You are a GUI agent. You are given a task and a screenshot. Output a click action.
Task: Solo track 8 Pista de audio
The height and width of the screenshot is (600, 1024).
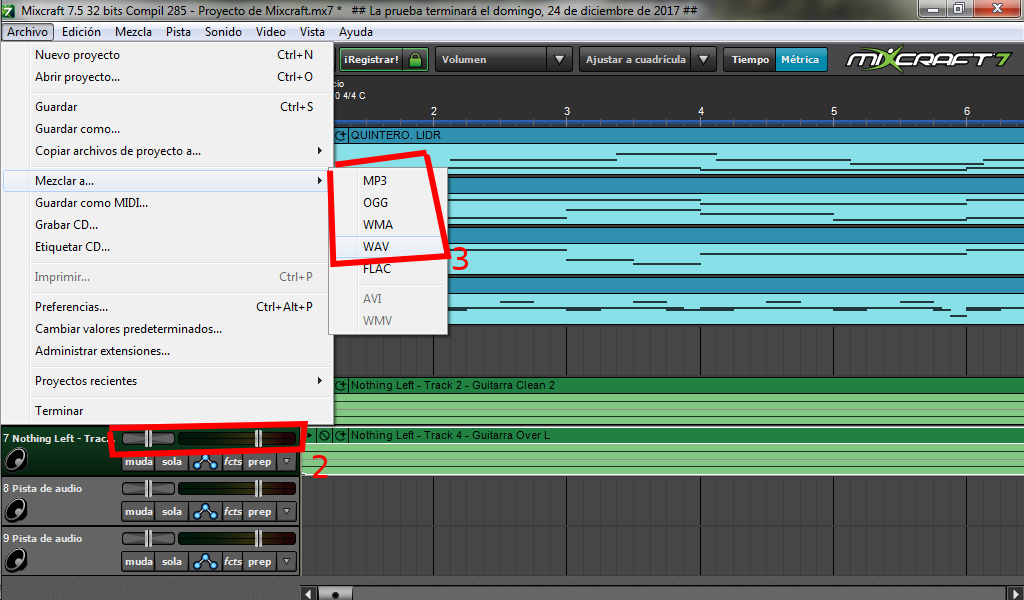coord(172,512)
